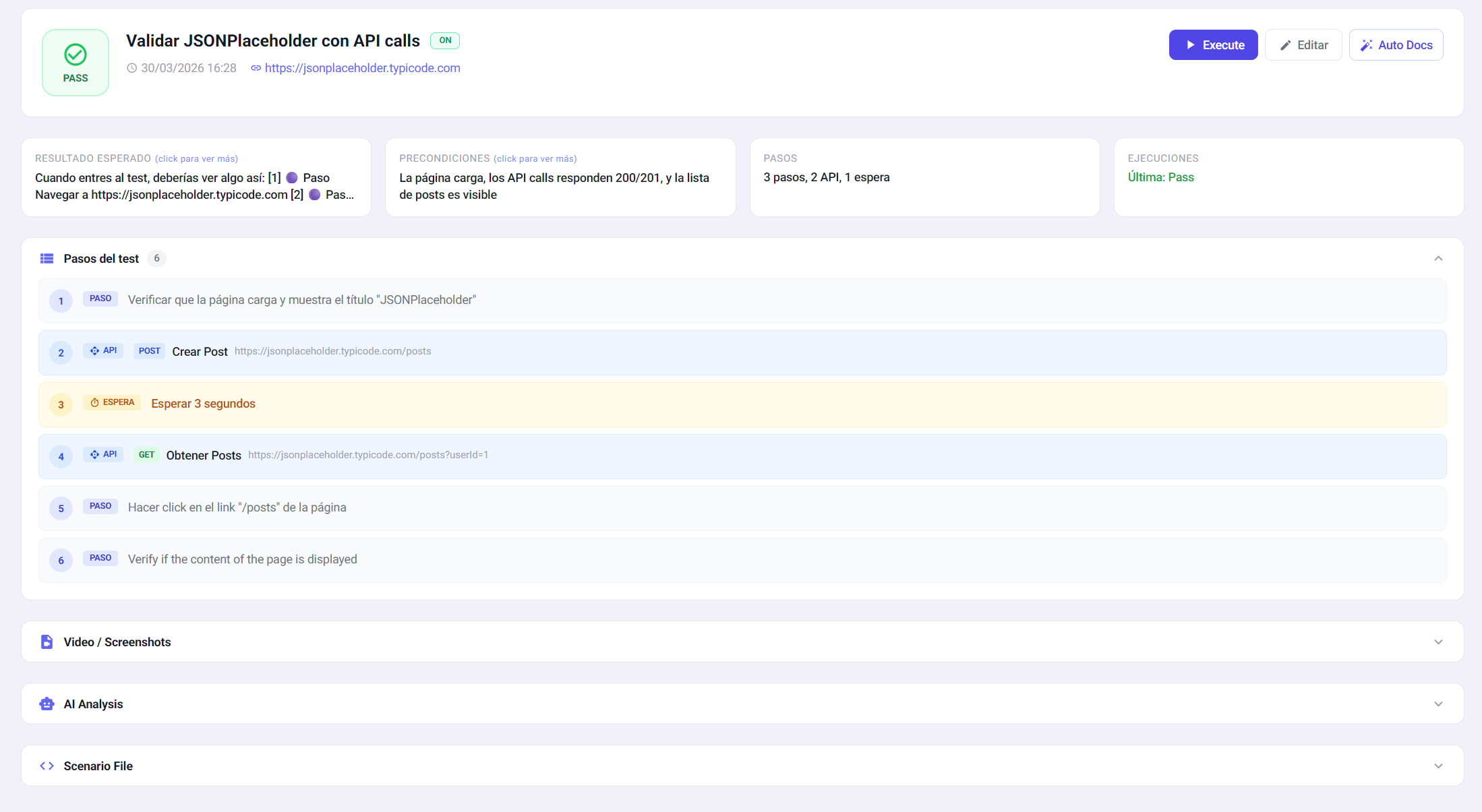Click the Video / Screenshots file icon

(x=47, y=642)
